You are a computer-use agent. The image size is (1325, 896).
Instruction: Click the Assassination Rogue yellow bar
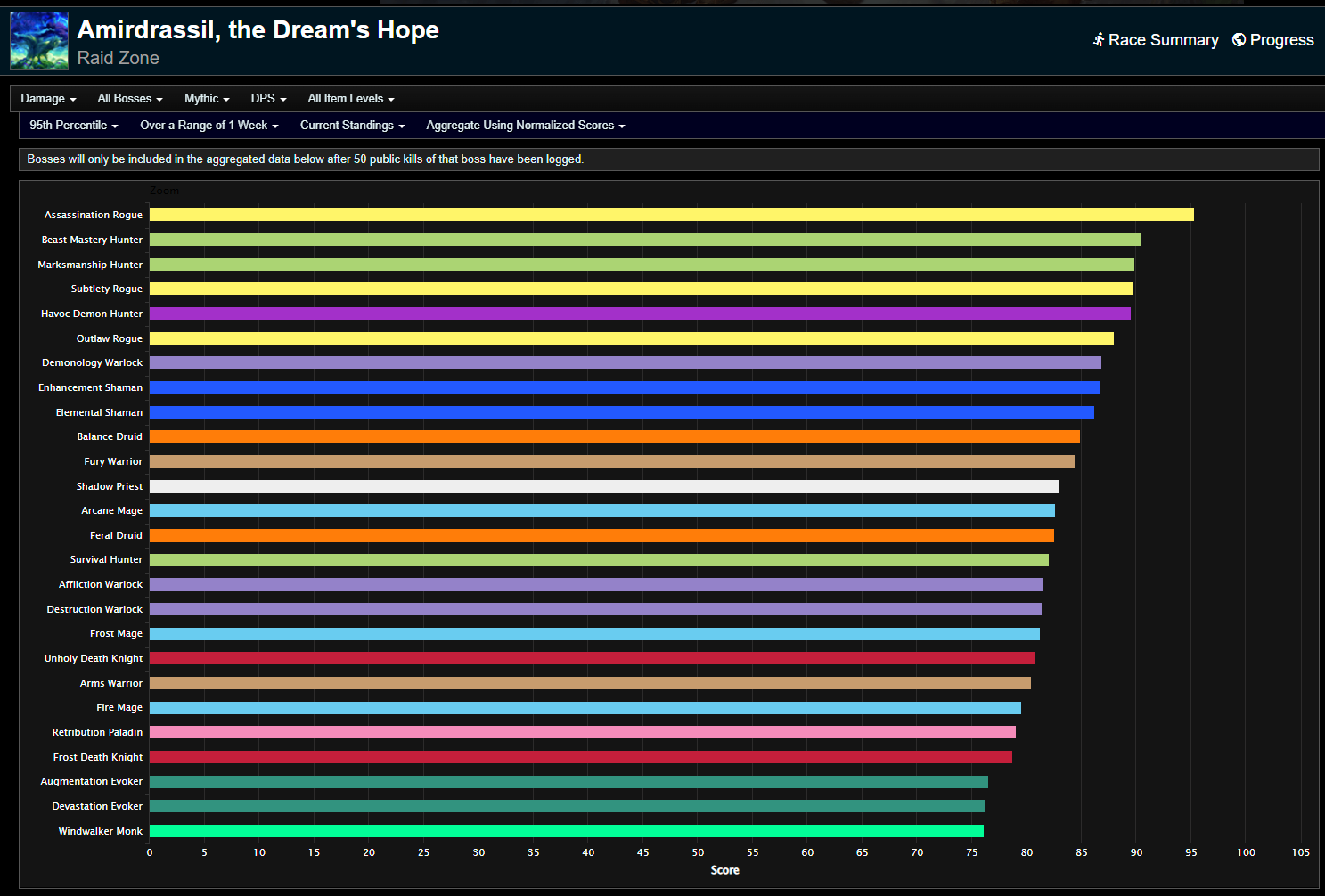672,215
